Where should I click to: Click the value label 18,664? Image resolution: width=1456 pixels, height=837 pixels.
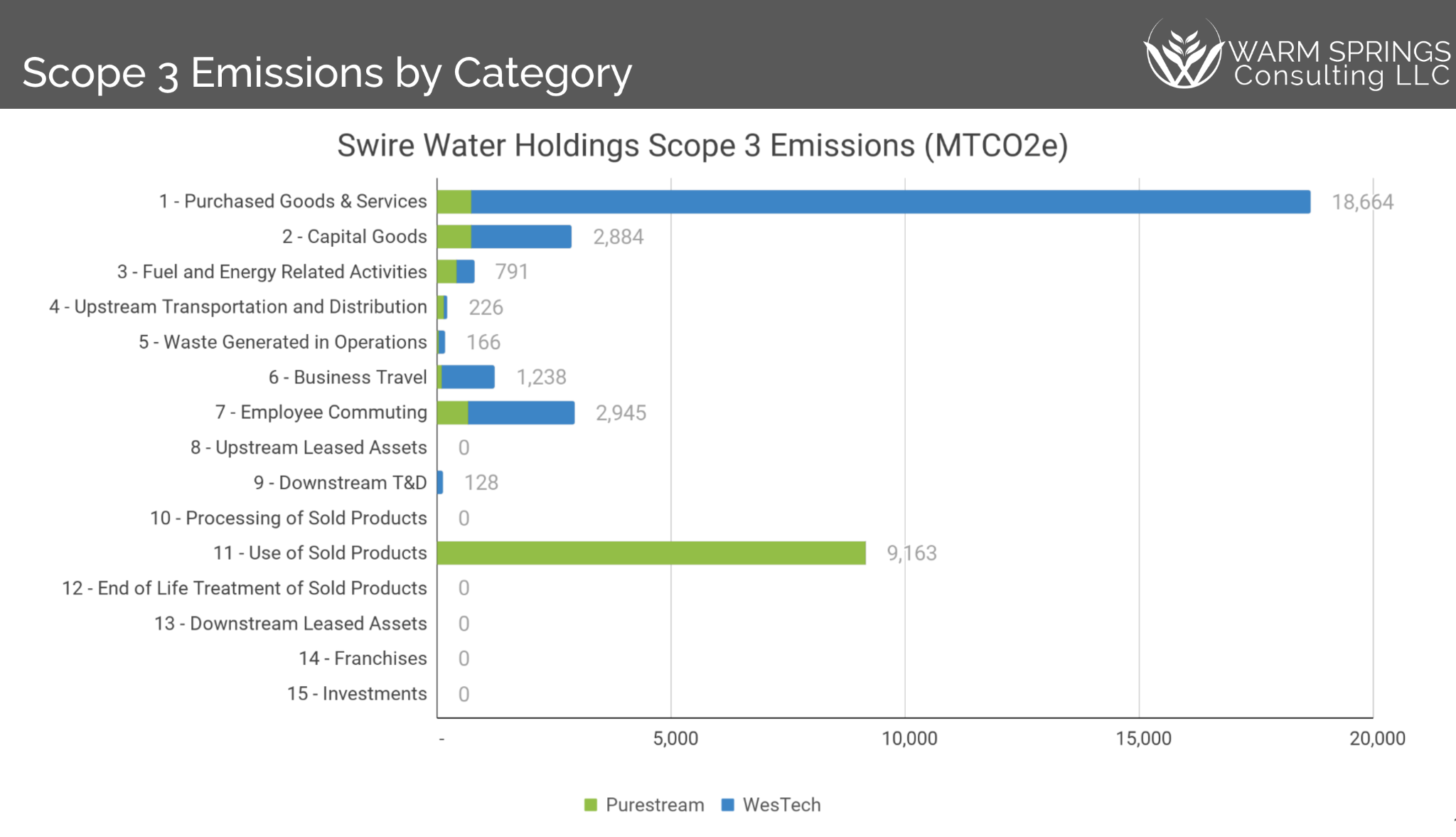pos(1362,203)
